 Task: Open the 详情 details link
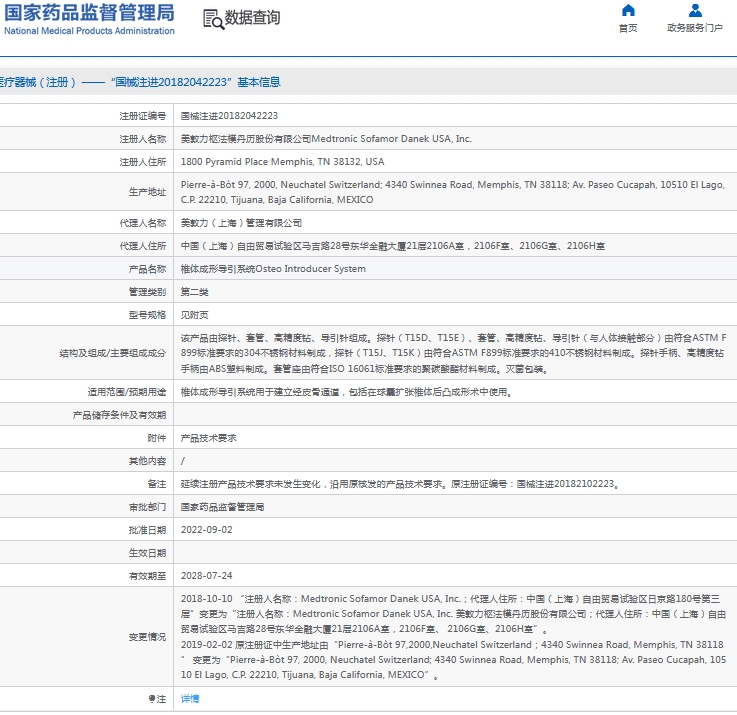pyautogui.click(x=190, y=699)
